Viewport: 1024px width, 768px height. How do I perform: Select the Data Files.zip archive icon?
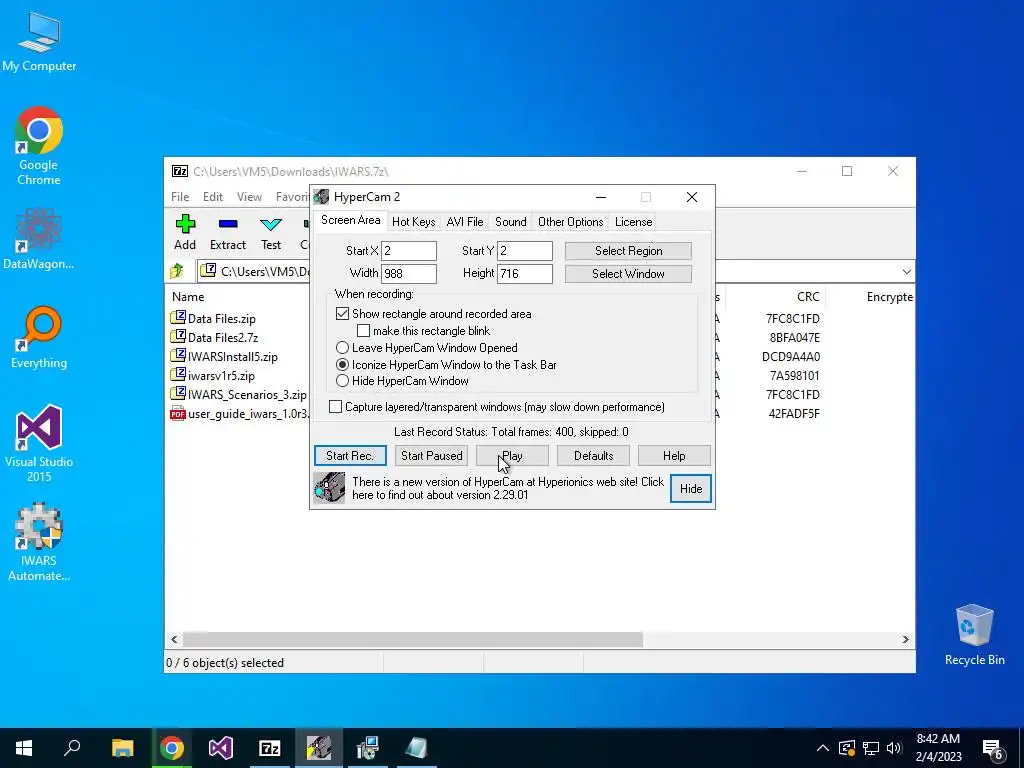click(178, 317)
